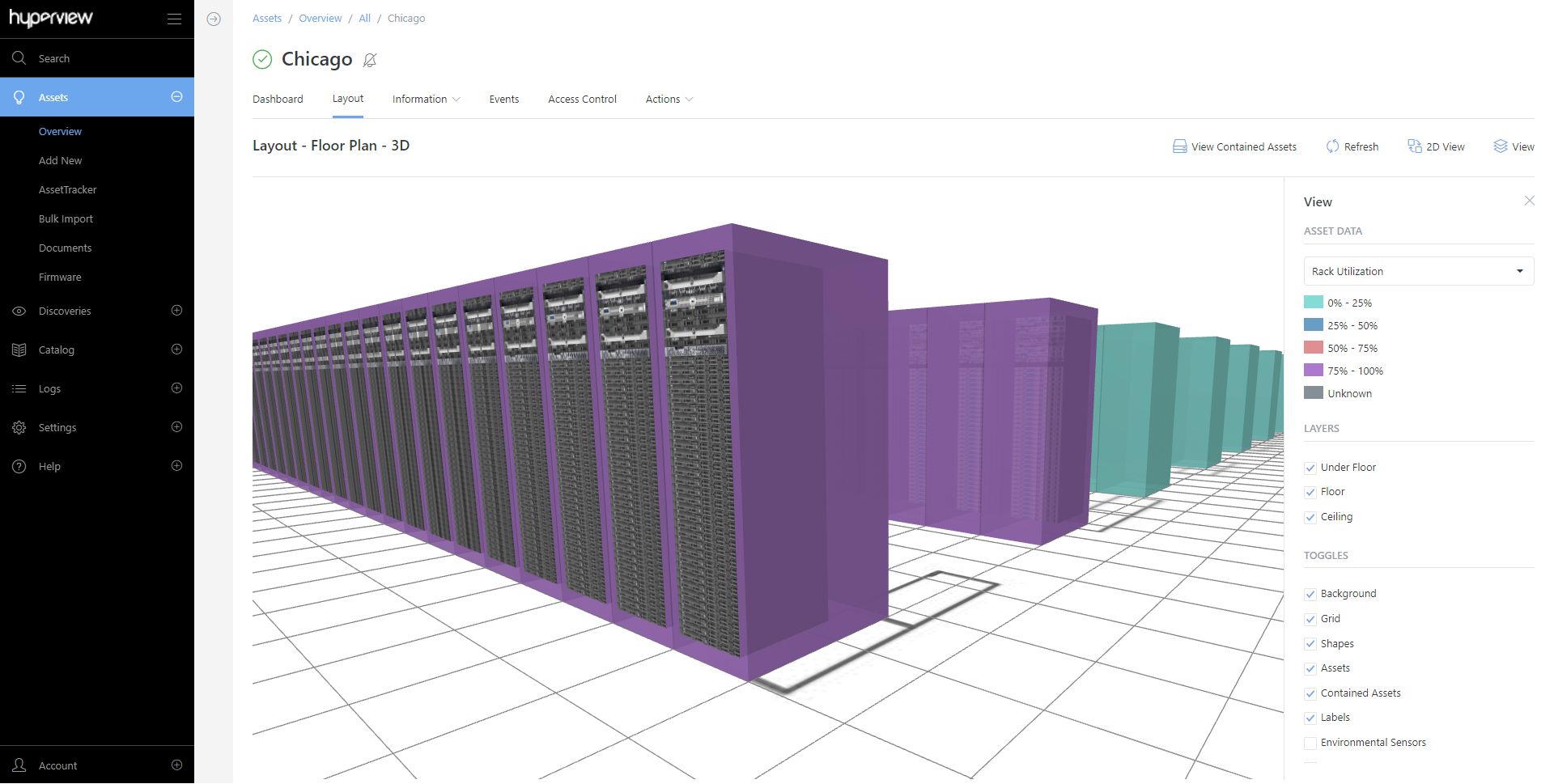Disable the Under Floor layer
The image size is (1554, 784).
[x=1310, y=468]
